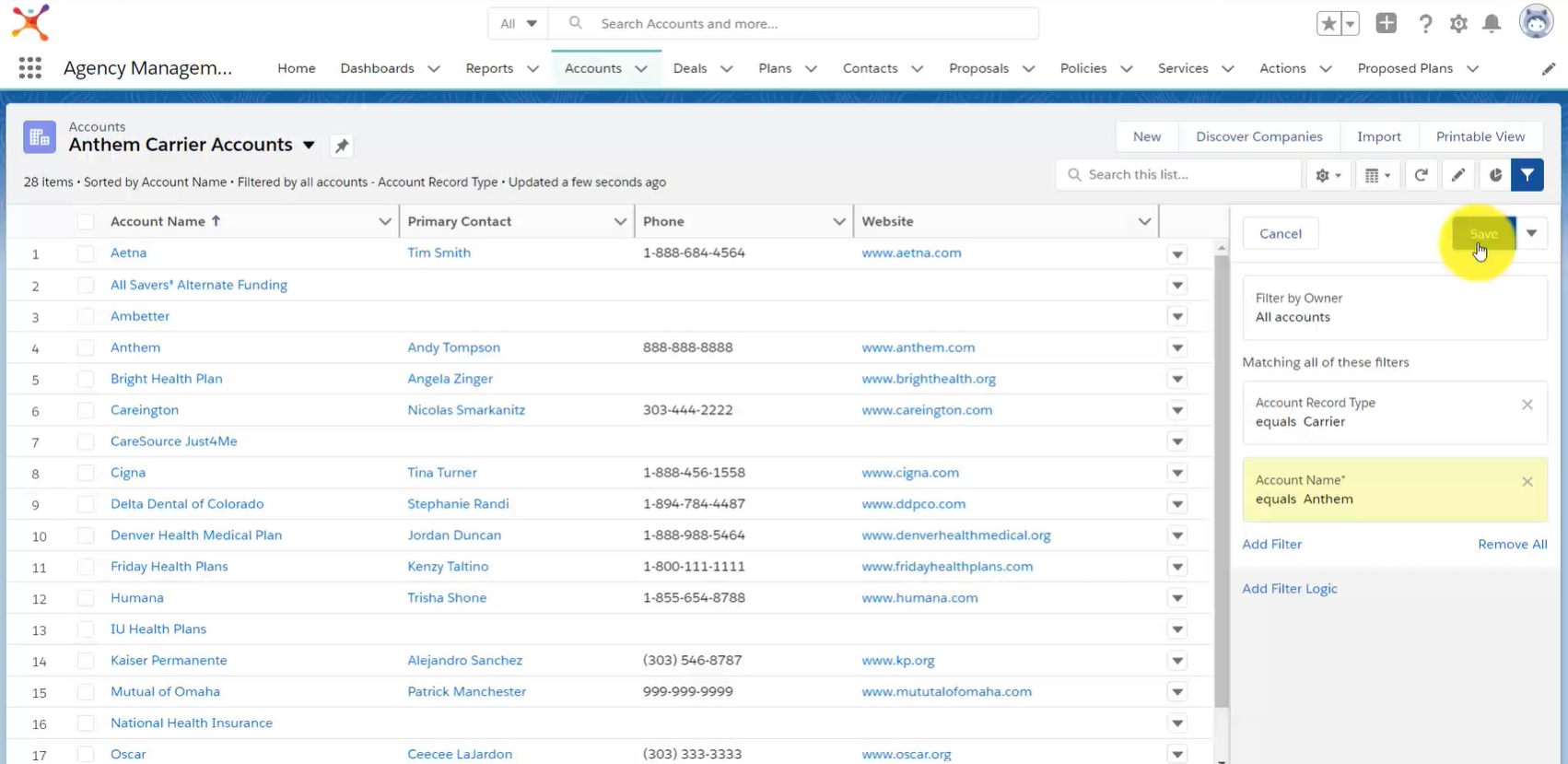
Task: Focus the Search this list field
Action: pos(1178,175)
